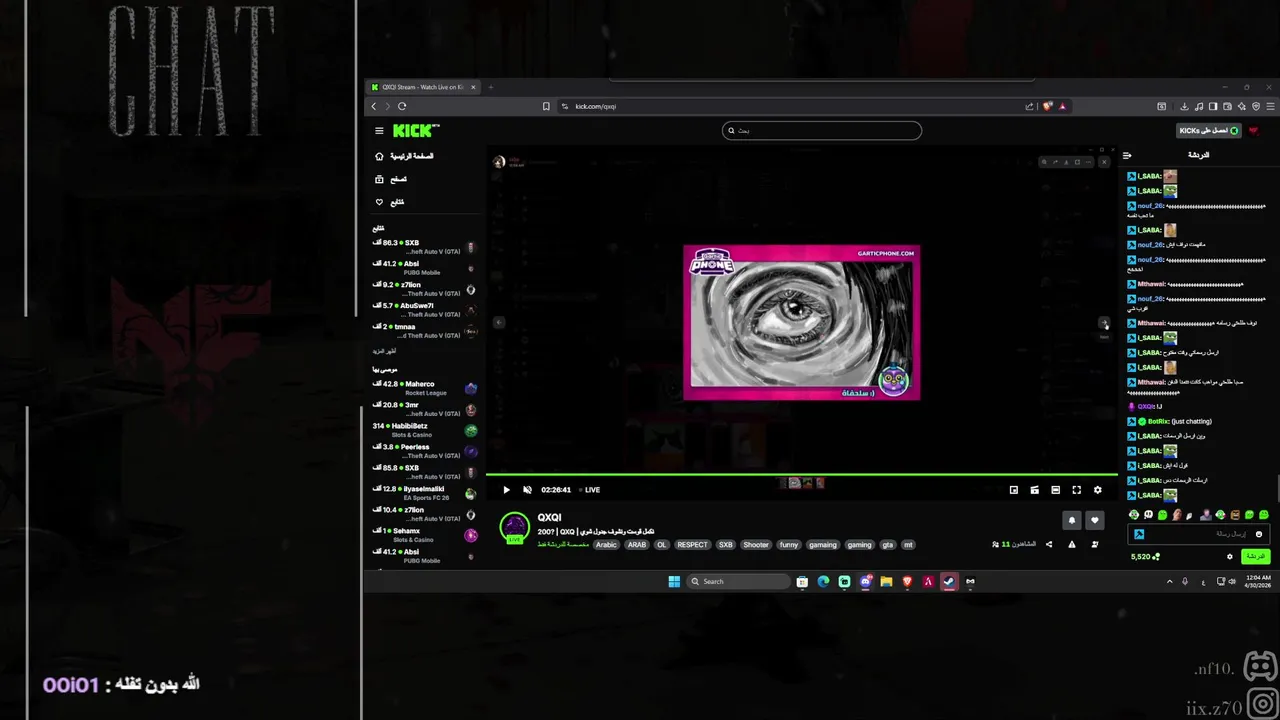This screenshot has width=1280, height=720.
Task: Open the Brave Shields lion icon
Action: click(1047, 106)
